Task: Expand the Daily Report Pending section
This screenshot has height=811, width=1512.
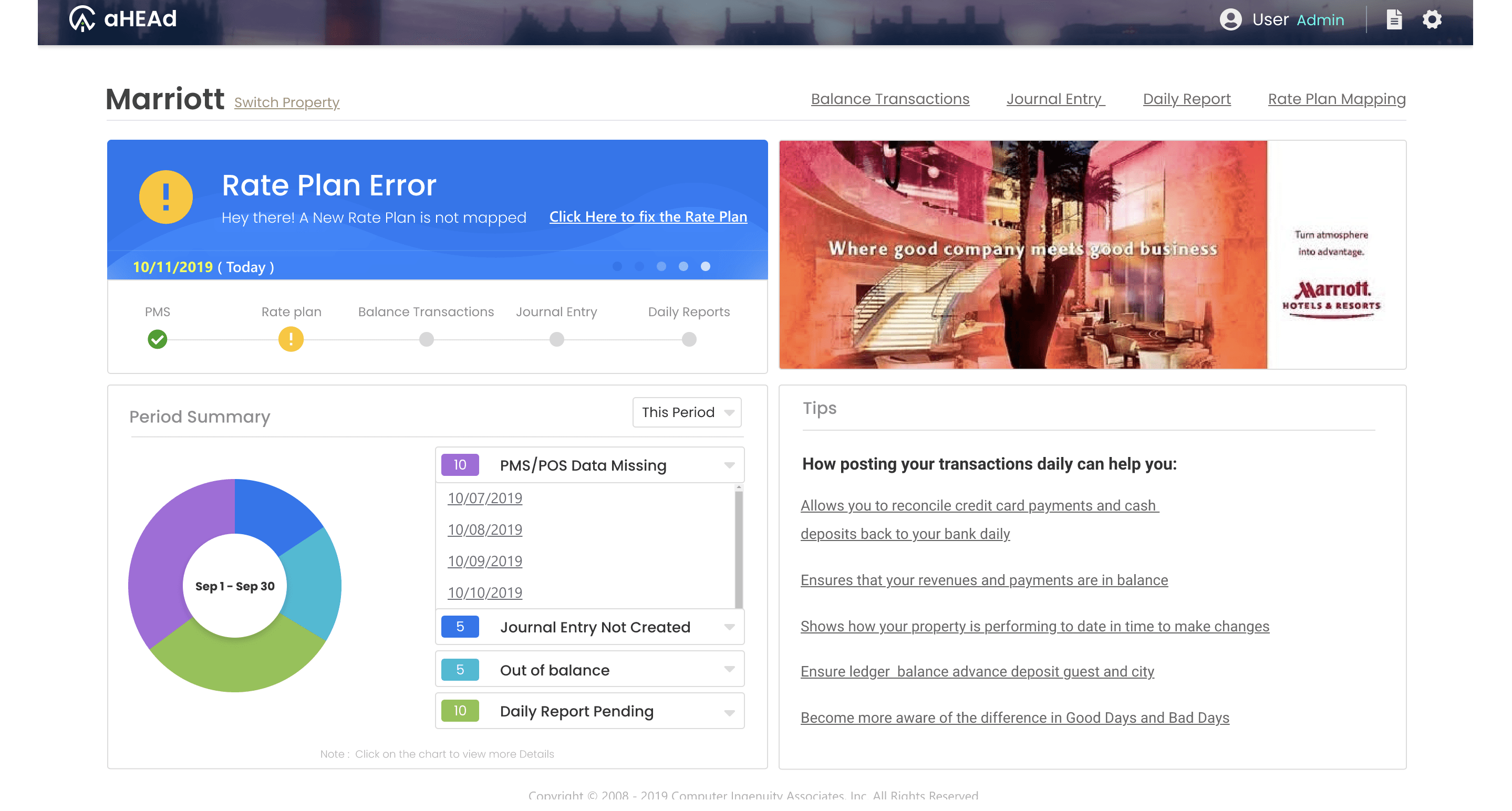Action: (589, 711)
